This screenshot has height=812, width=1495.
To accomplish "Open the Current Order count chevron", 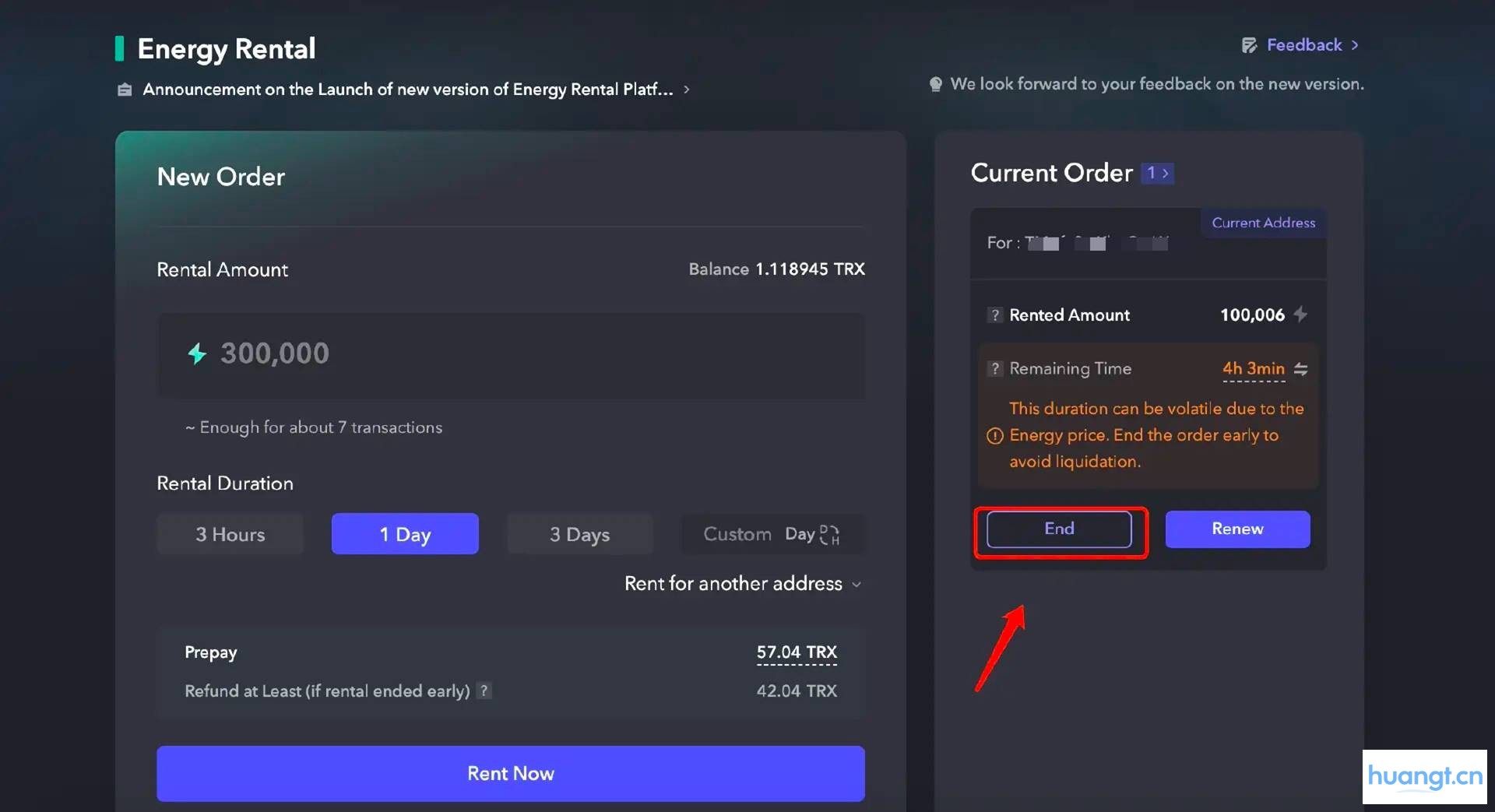I will point(1158,174).
